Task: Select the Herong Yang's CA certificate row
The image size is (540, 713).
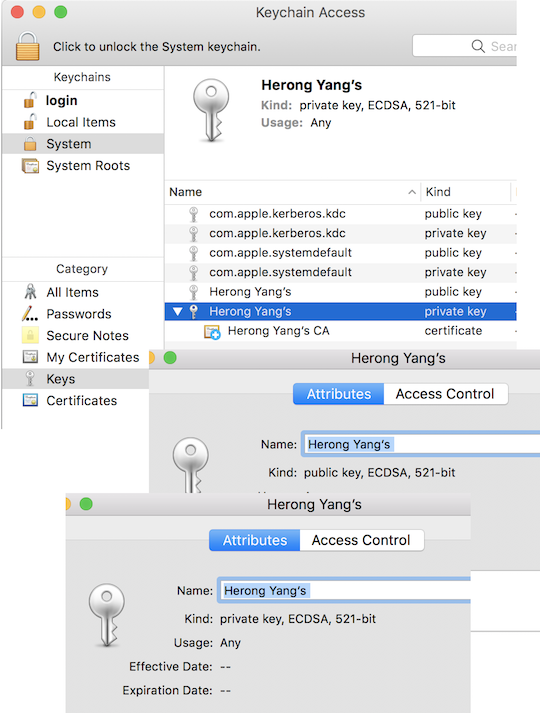Action: 340,331
